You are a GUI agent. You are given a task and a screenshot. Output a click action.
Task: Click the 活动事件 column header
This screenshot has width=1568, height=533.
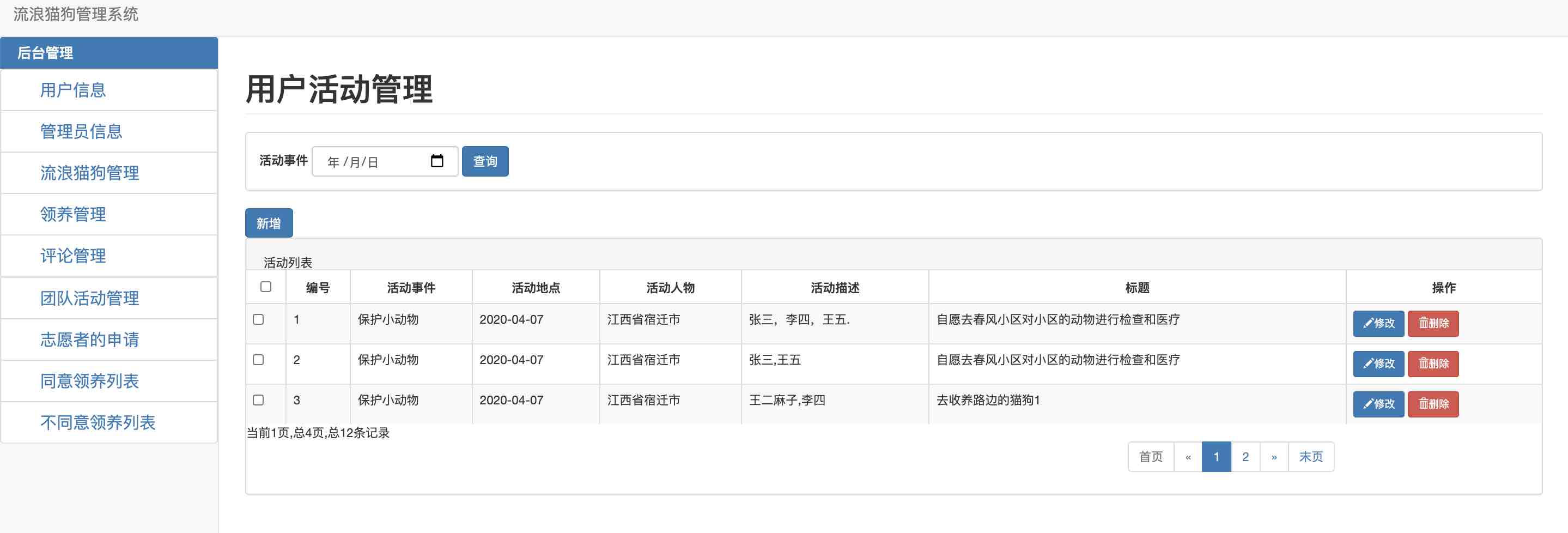(x=411, y=288)
